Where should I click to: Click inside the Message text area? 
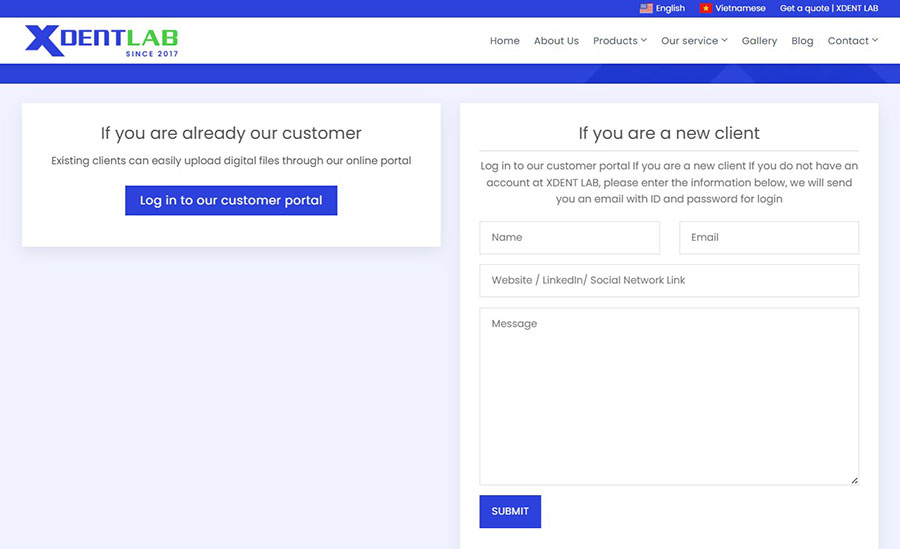pyautogui.click(x=669, y=396)
